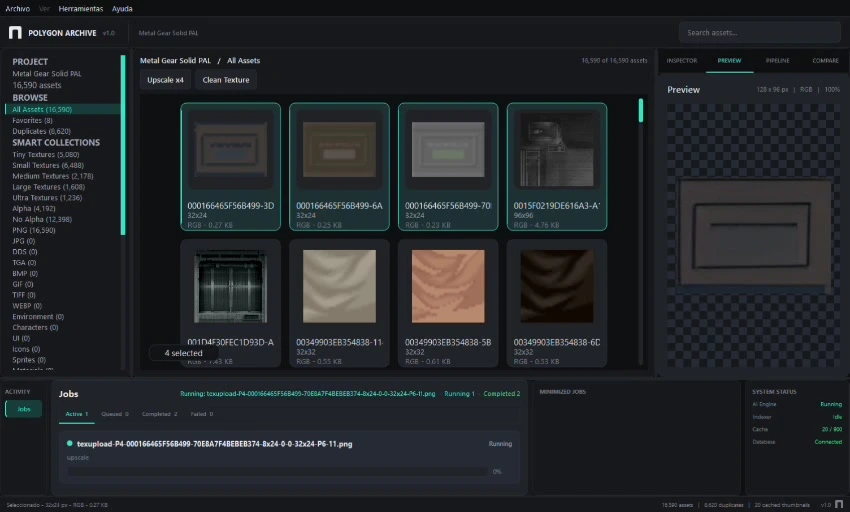The height and width of the screenshot is (512, 850).
Task: Filter by BMP (0)
Action: click(x=25, y=273)
